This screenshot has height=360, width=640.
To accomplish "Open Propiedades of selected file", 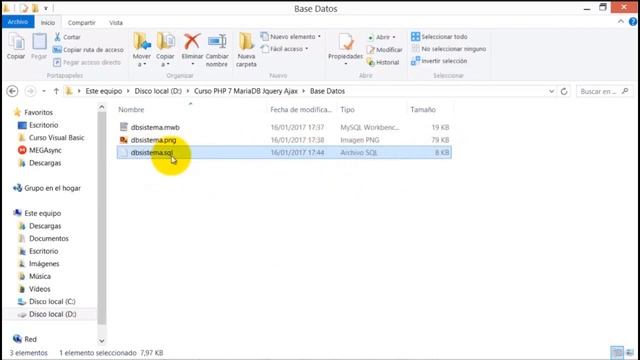I will click(x=345, y=50).
